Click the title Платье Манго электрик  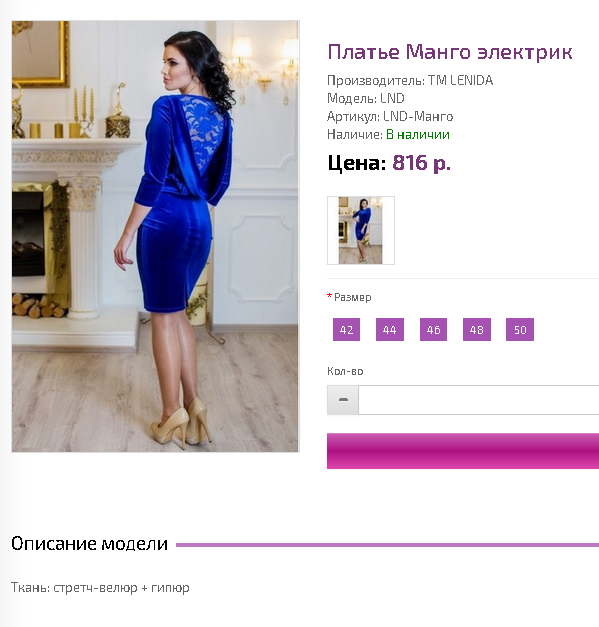click(x=450, y=52)
